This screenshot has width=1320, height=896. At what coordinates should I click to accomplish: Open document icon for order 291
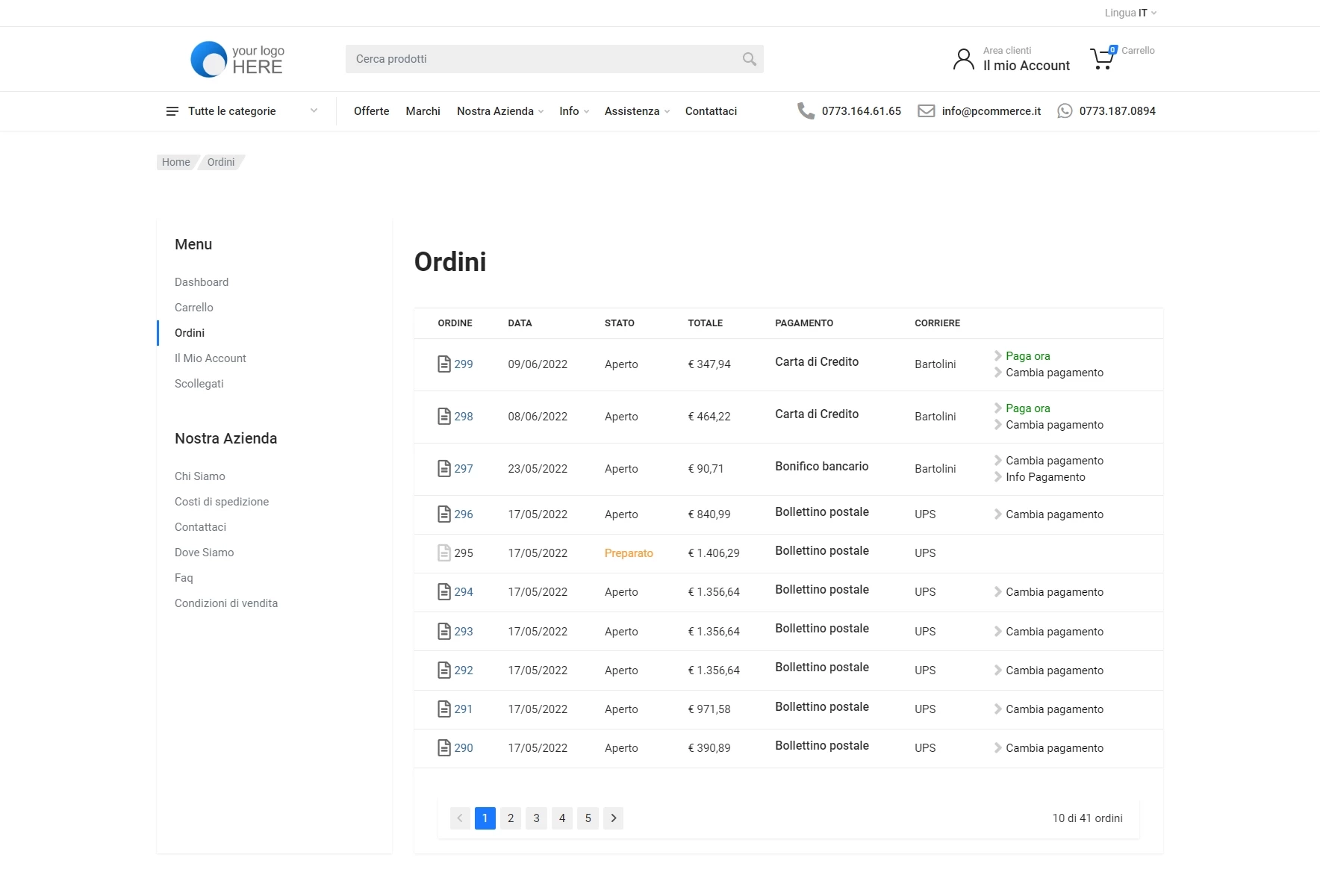coord(444,709)
